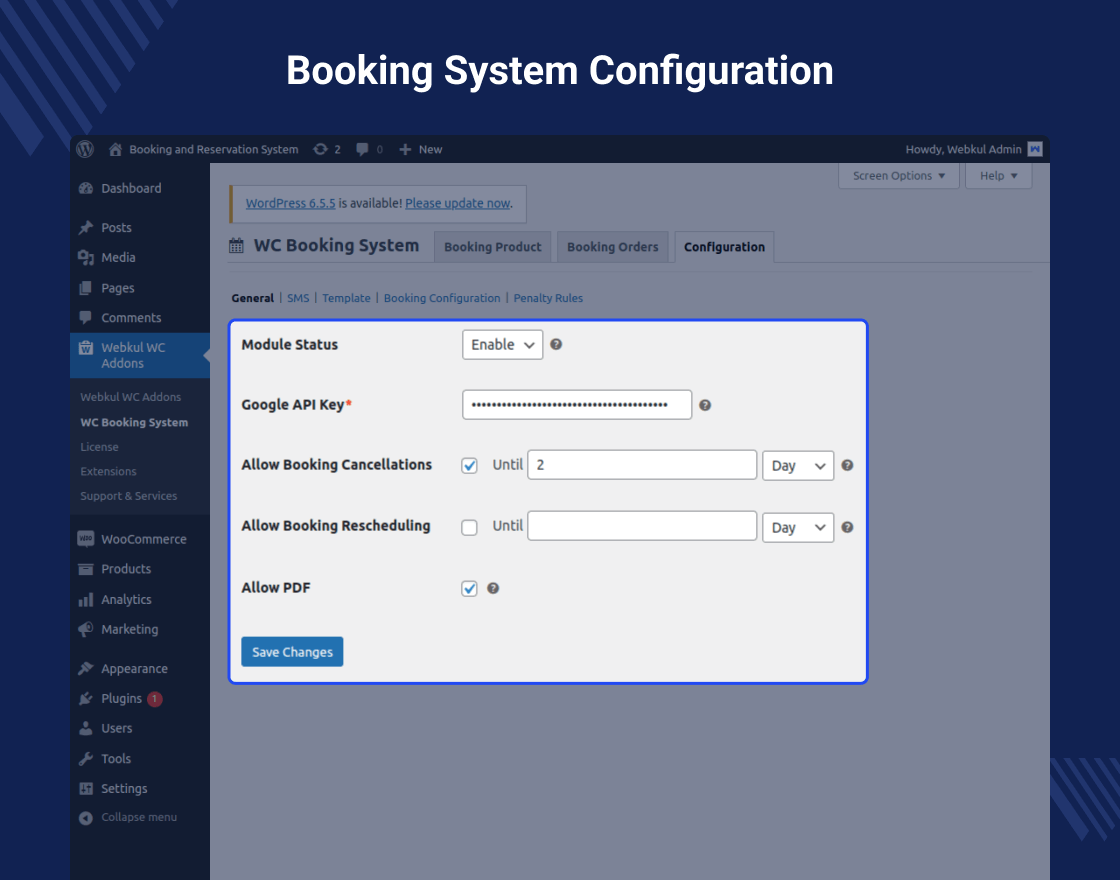Toggle the Allow PDF checkbox
This screenshot has width=1120, height=880.
[x=469, y=589]
